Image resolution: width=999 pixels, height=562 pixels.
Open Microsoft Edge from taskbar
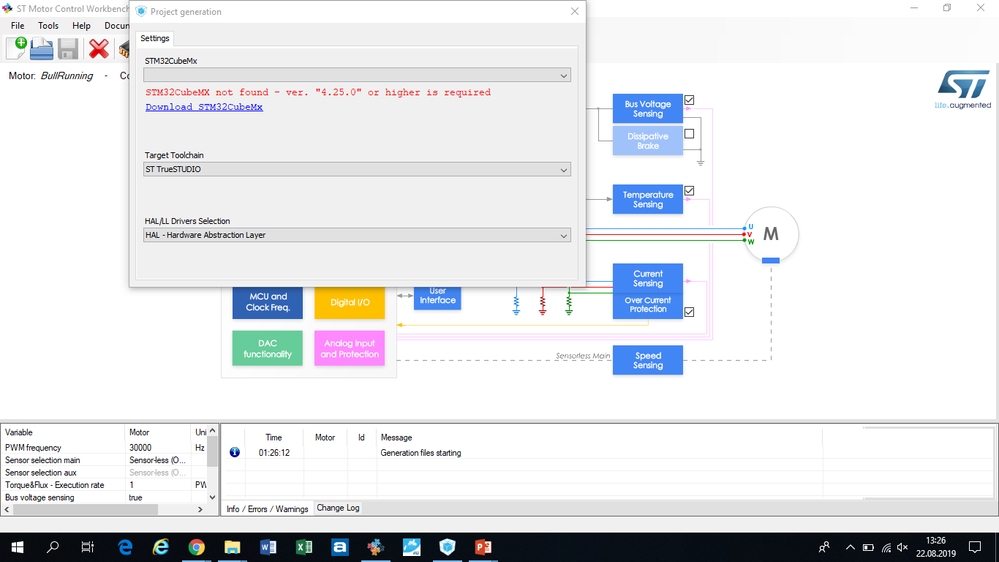125,547
